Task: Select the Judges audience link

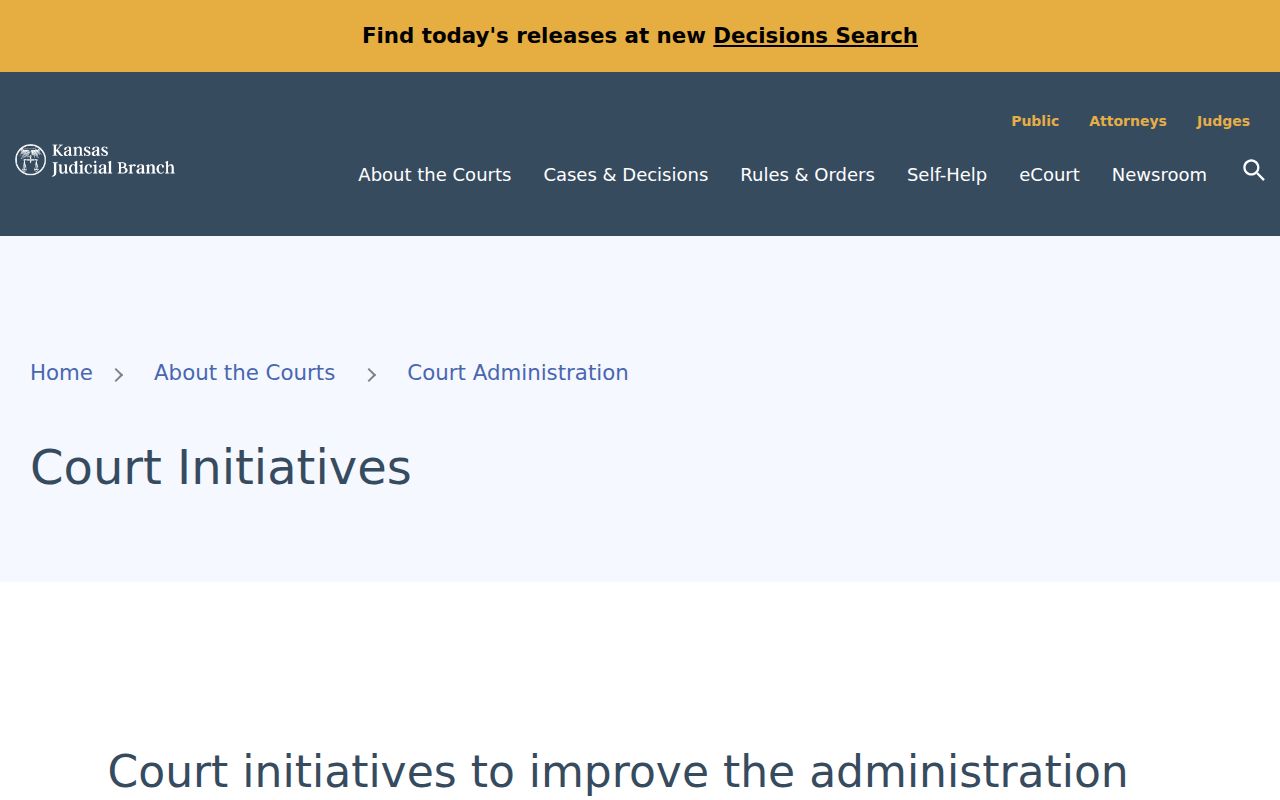Action: 1223,121
